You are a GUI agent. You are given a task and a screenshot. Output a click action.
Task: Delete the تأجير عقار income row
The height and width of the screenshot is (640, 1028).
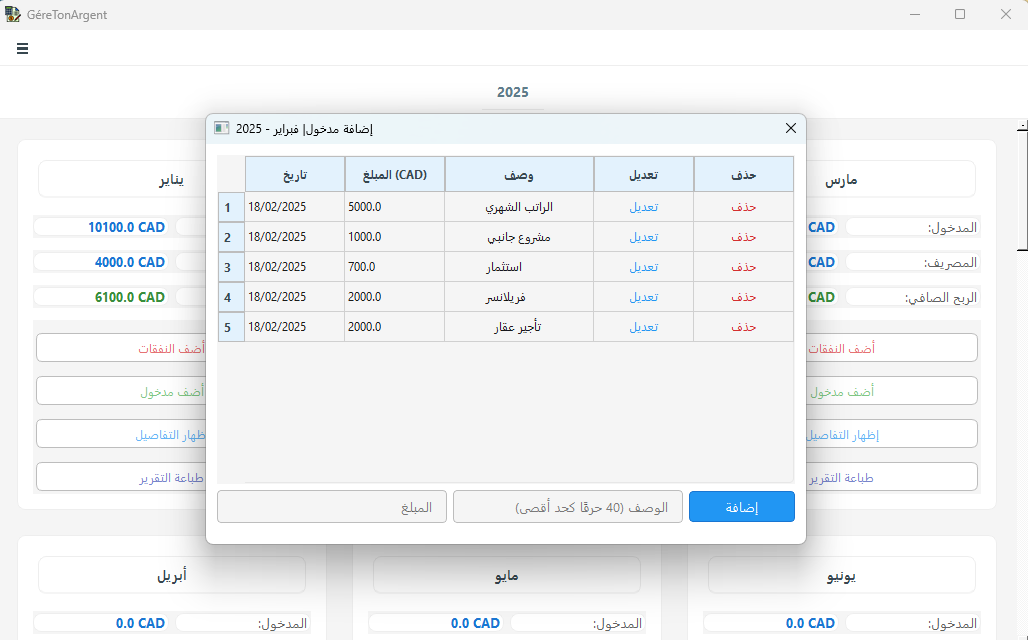(743, 328)
